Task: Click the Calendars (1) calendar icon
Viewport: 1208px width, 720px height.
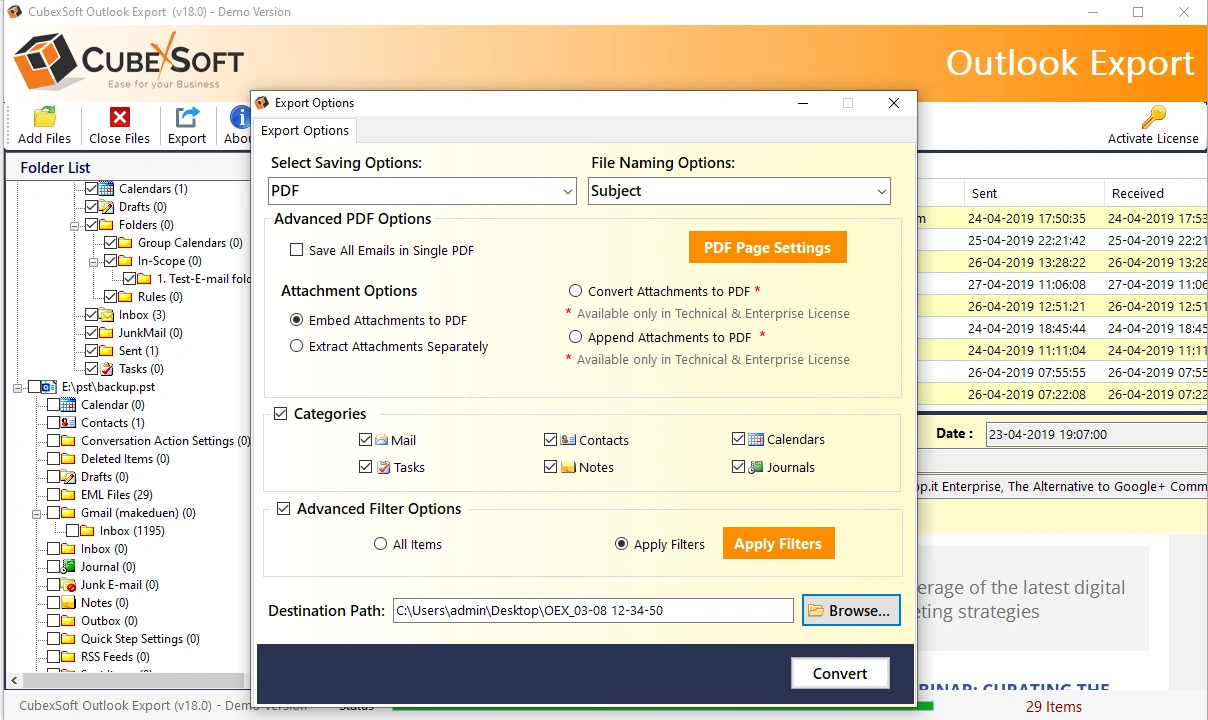Action: (107, 189)
